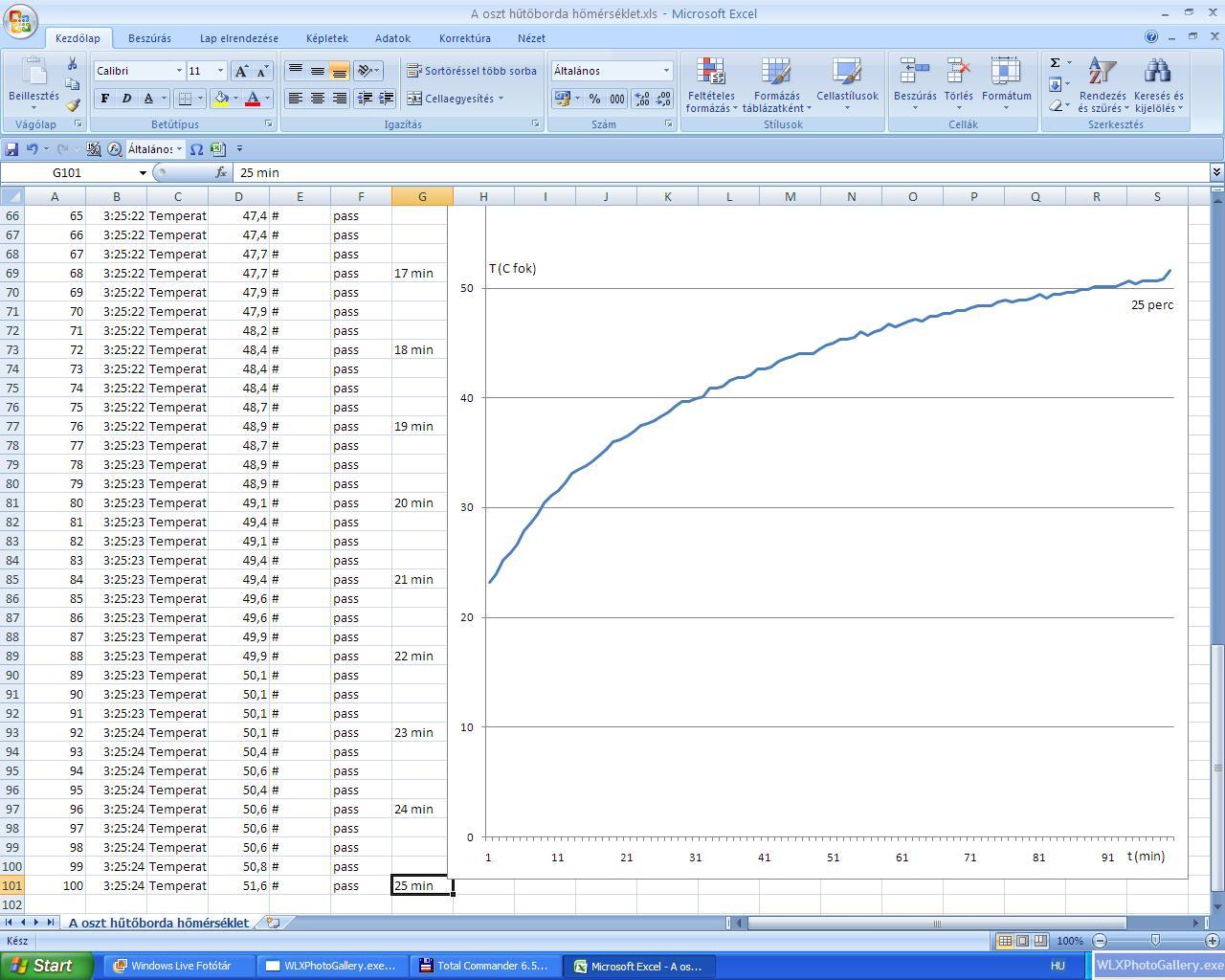Click the decrease indent icon
This screenshot has width=1225, height=980.
pos(365,98)
